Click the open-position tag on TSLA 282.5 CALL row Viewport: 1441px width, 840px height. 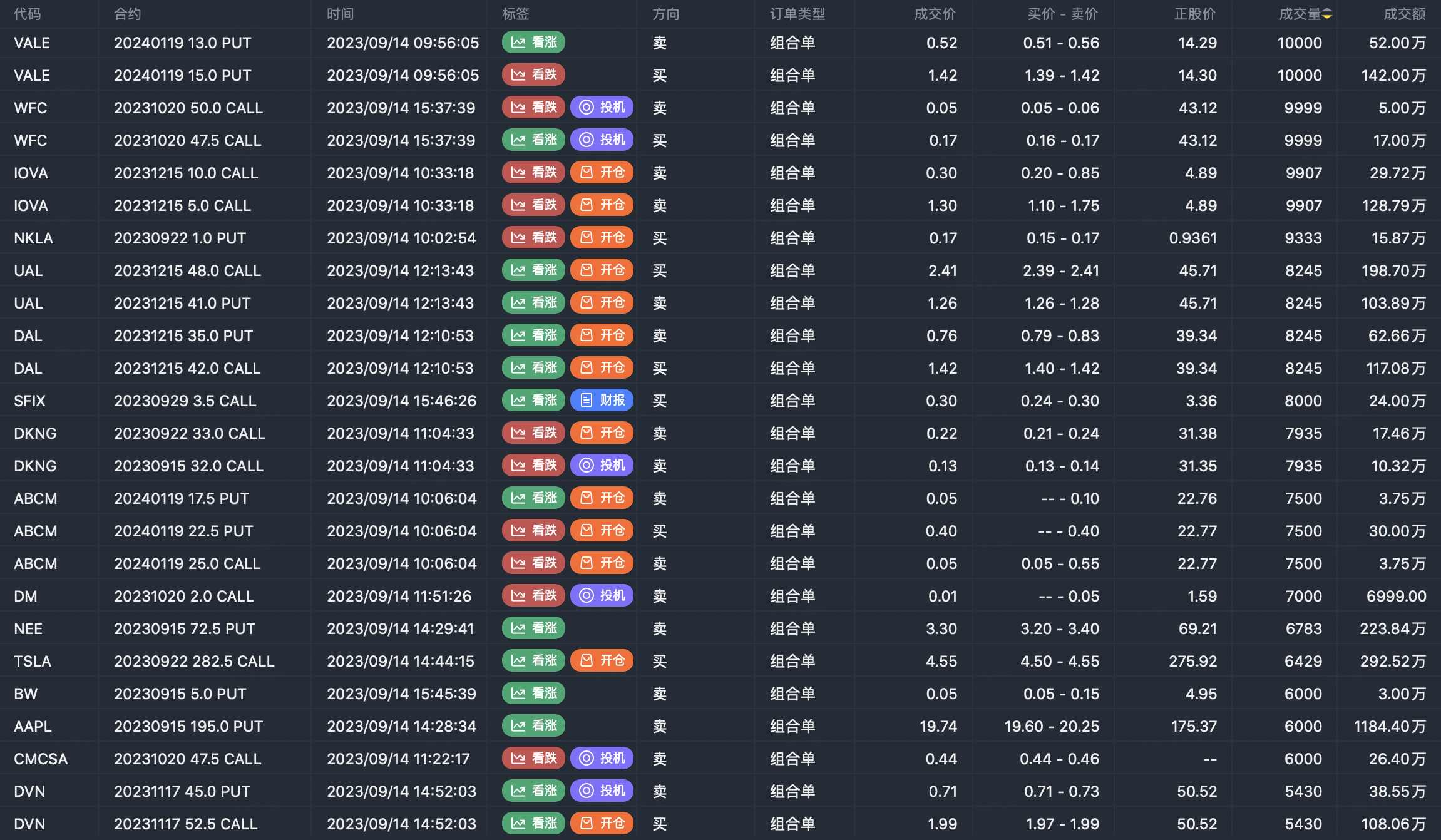pyautogui.click(x=602, y=661)
